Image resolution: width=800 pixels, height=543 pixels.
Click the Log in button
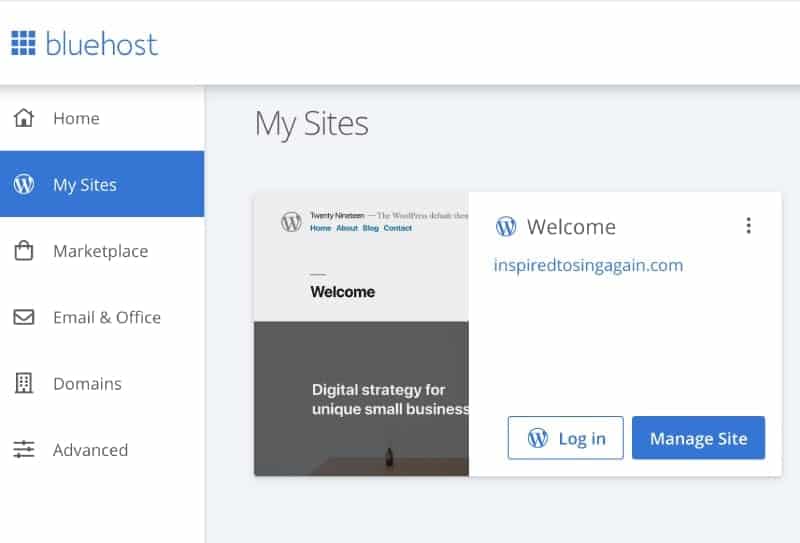coord(565,438)
